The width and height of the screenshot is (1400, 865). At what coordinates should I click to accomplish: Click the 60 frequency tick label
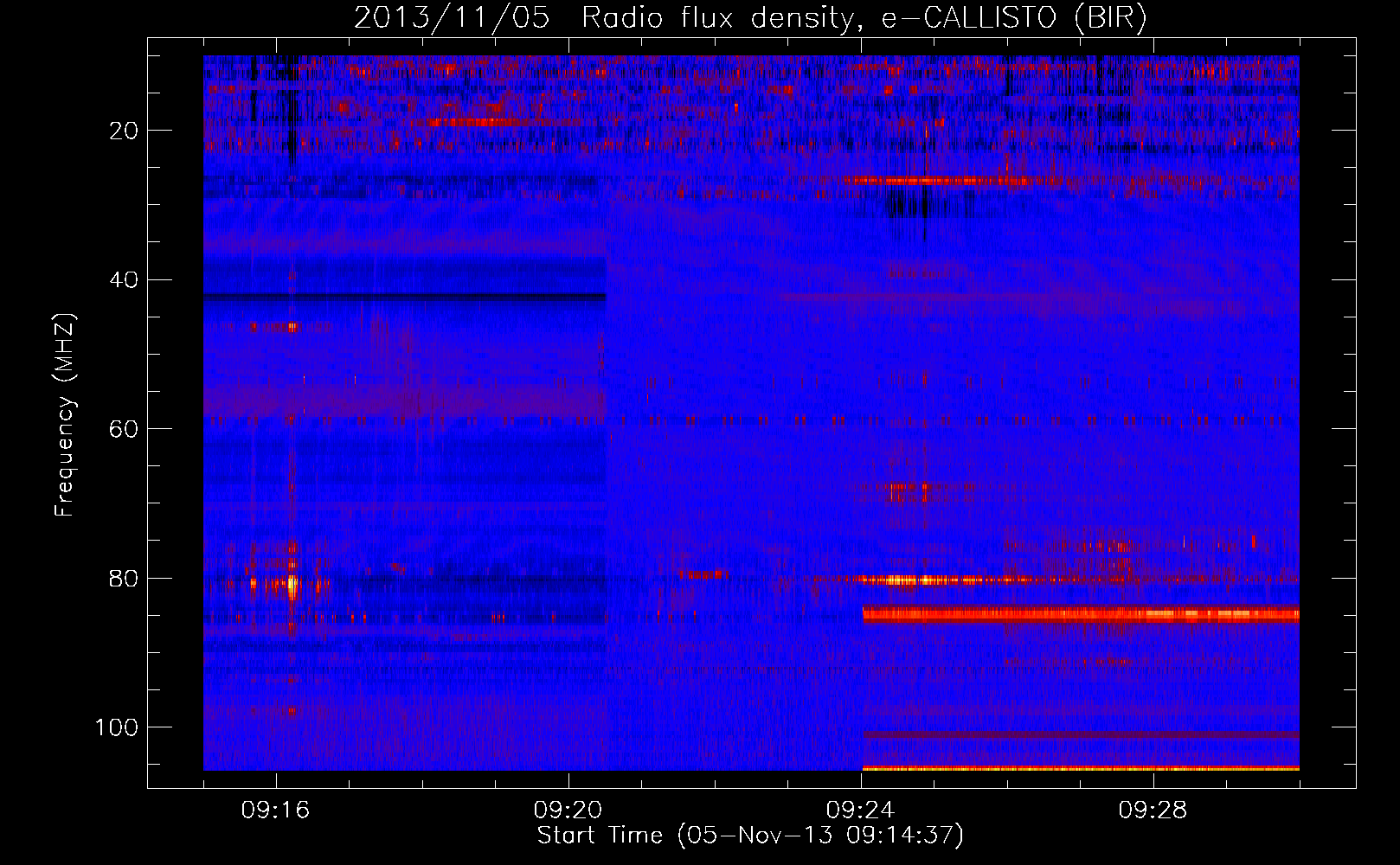[124, 429]
